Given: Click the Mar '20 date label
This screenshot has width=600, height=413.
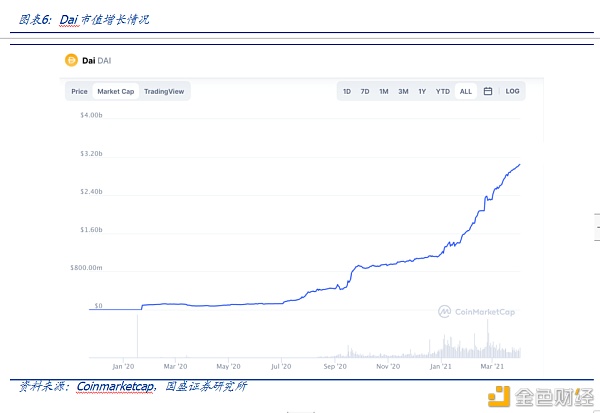Looking at the screenshot, I should (175, 366).
